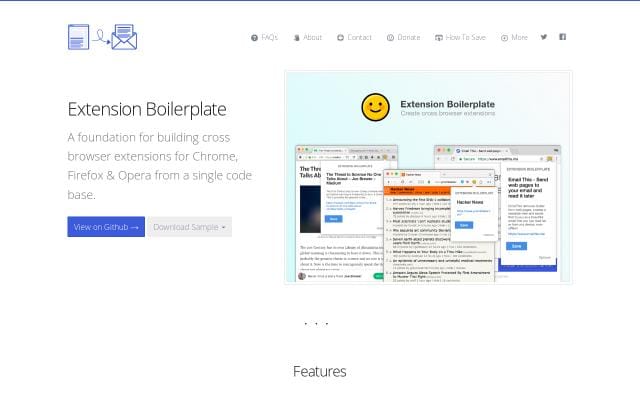The image size is (640, 400).
Task: Go to the About page
Action: click(x=312, y=37)
